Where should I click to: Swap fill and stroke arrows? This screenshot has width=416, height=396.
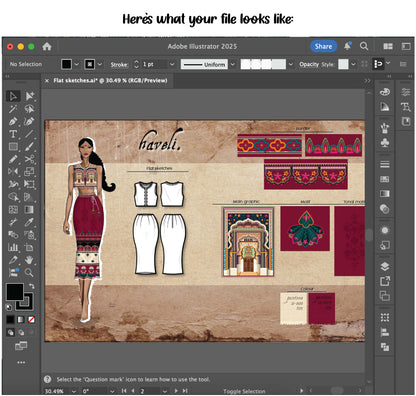pyautogui.click(x=31, y=286)
